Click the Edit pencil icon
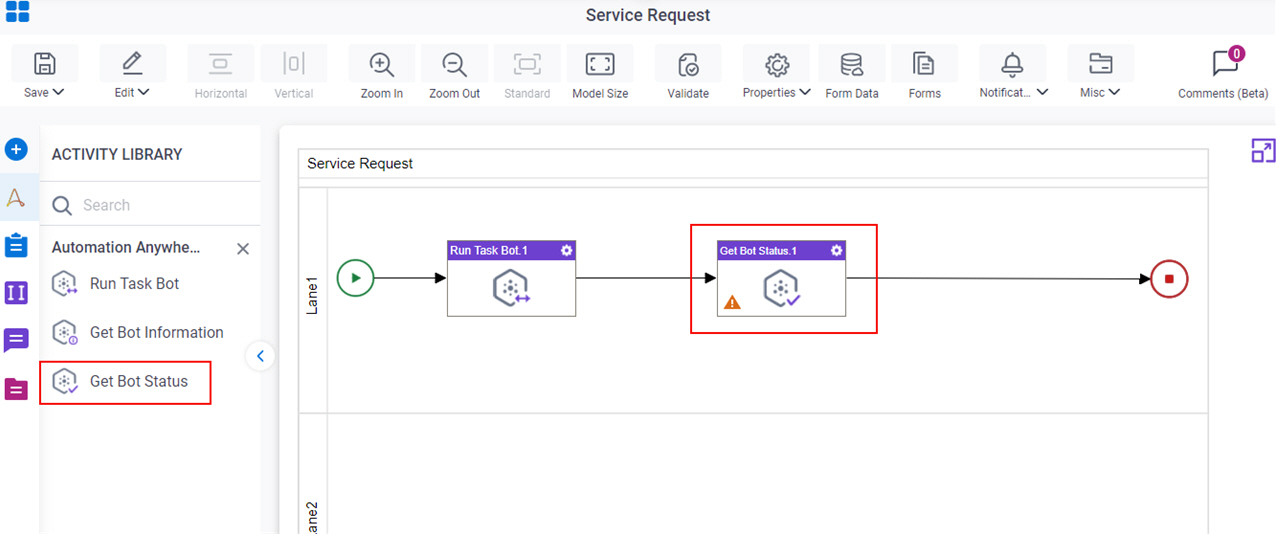 coord(132,64)
